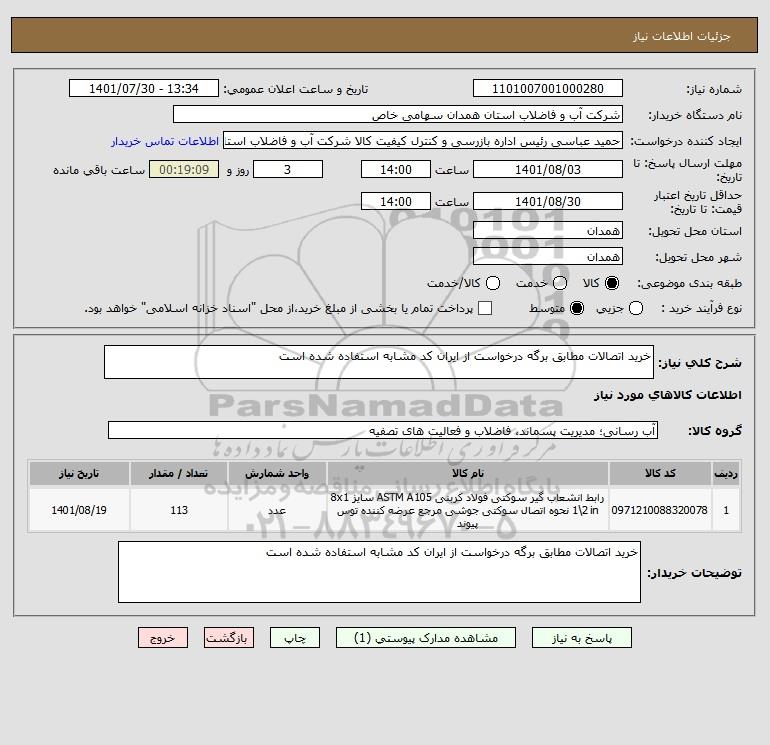The height and width of the screenshot is (745, 770).
Task: Choose متوسط purchase process option
Action: point(577,308)
